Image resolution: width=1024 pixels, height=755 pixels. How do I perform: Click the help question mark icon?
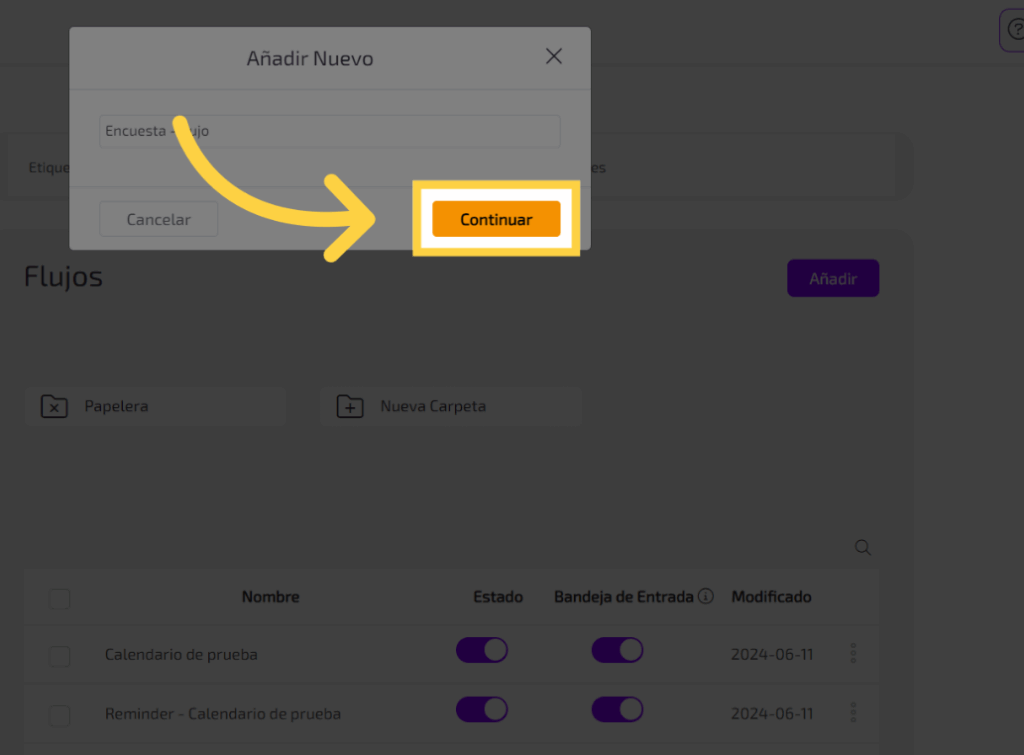coord(1014,30)
